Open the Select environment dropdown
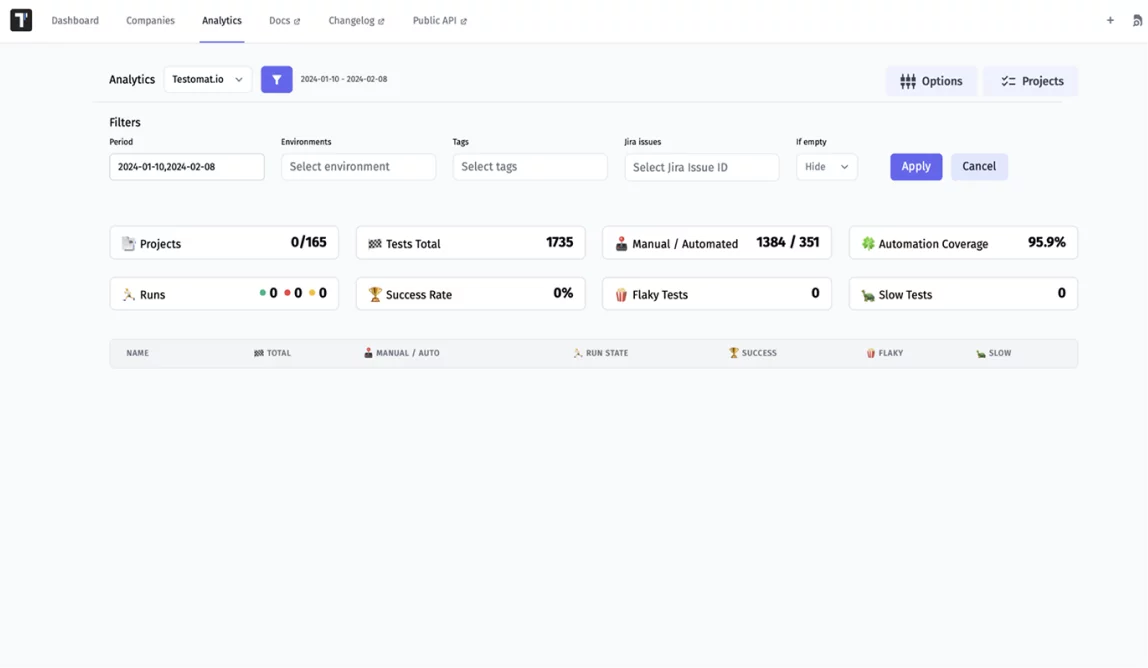This screenshot has height=668, width=1148. (x=358, y=167)
